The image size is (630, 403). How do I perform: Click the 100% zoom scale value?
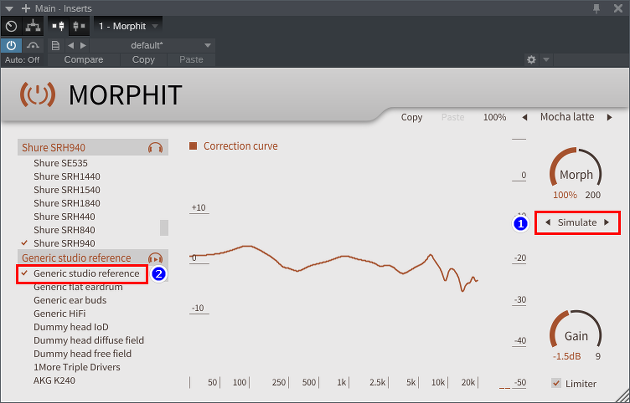(x=495, y=117)
